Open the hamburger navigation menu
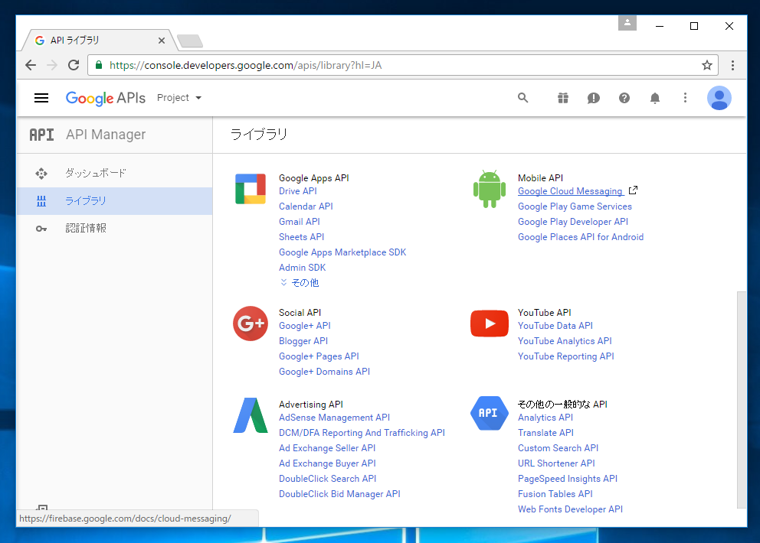Screen dimensions: 760x543 coord(41,98)
